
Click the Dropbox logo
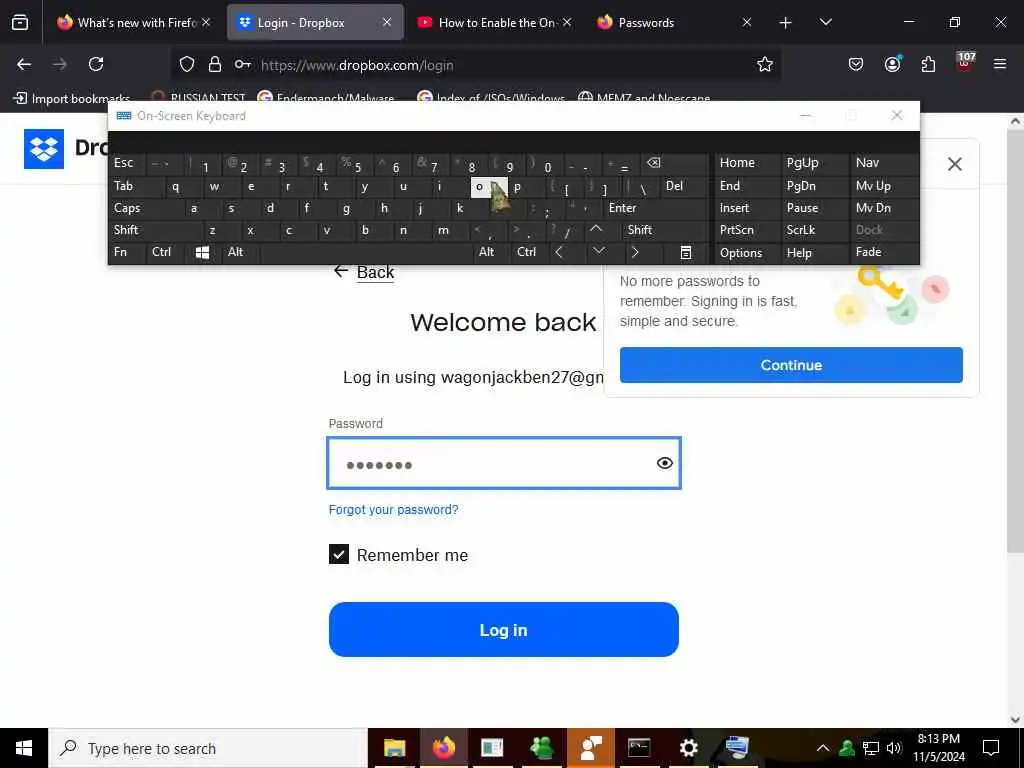point(44,148)
